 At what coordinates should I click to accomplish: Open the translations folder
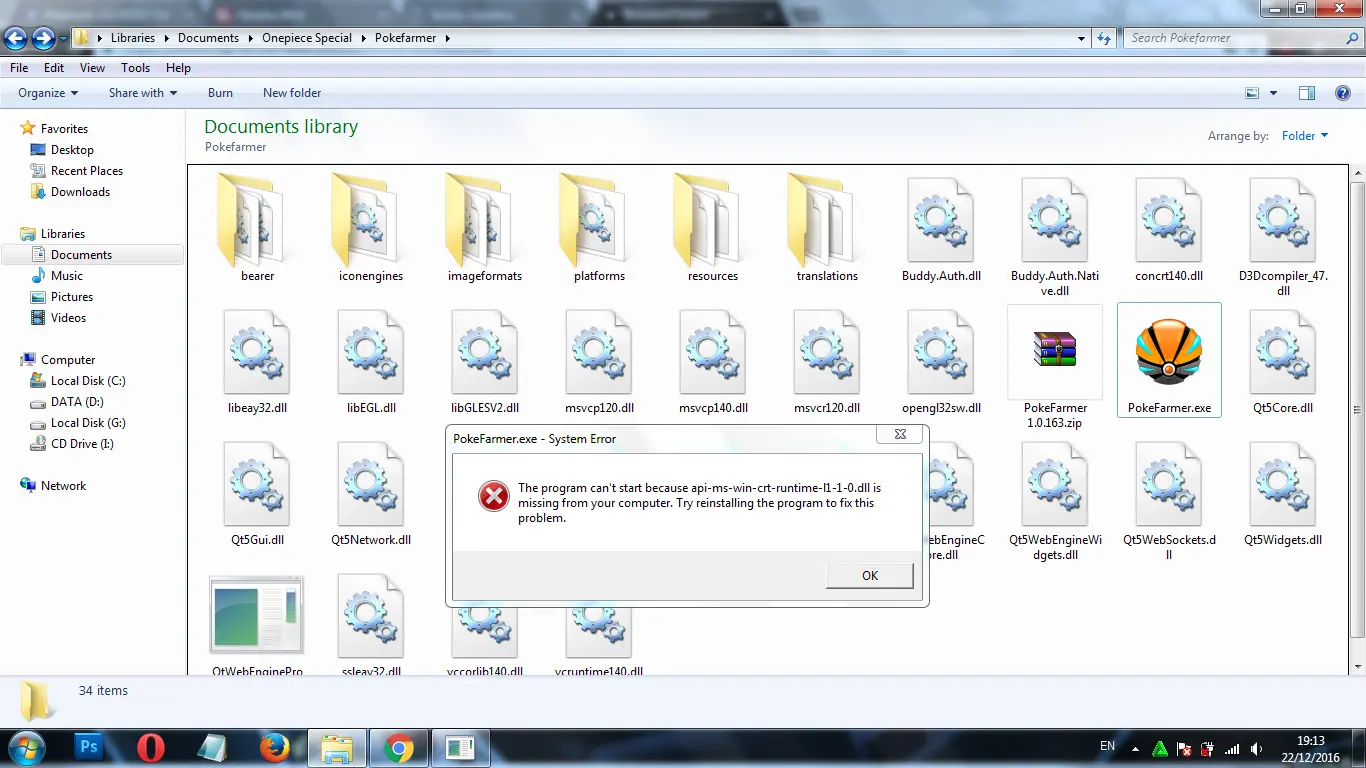[x=827, y=230]
